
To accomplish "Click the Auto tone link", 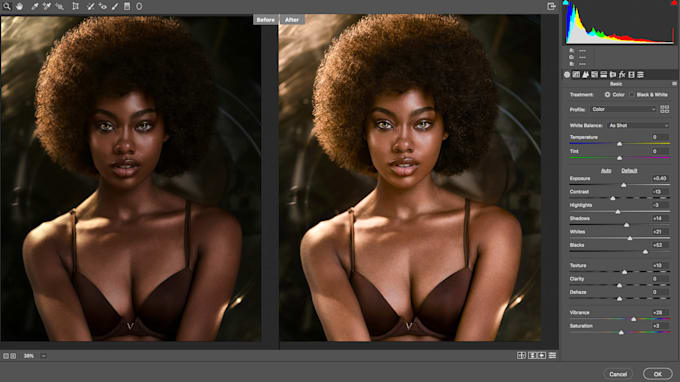I will click(x=606, y=171).
